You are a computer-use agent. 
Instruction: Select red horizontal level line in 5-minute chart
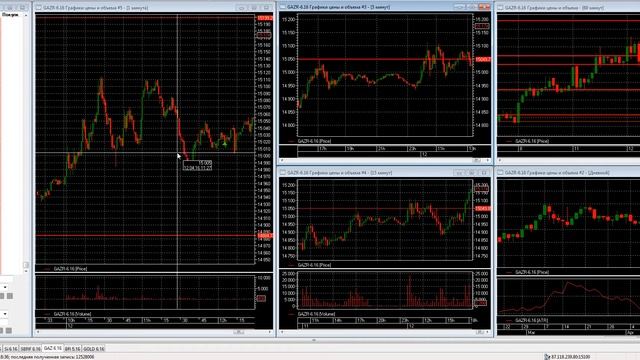tap(385, 60)
